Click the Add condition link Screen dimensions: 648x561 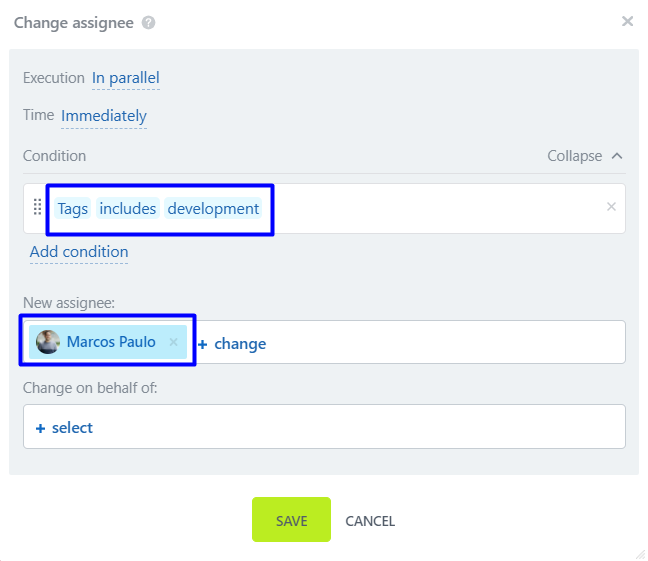79,252
